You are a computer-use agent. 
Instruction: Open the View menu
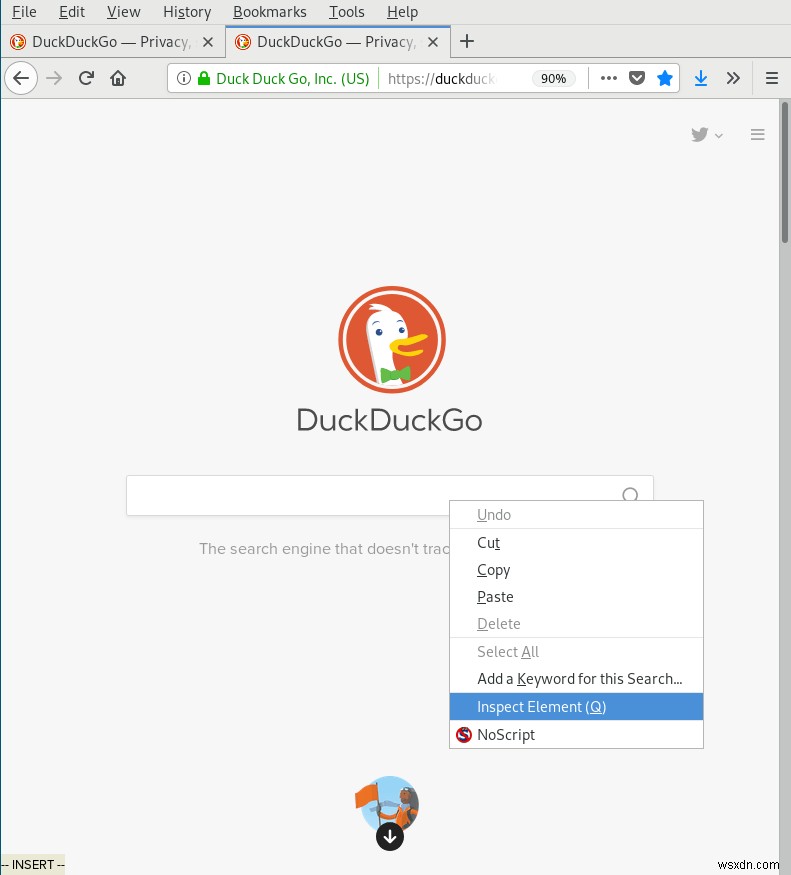(x=123, y=12)
